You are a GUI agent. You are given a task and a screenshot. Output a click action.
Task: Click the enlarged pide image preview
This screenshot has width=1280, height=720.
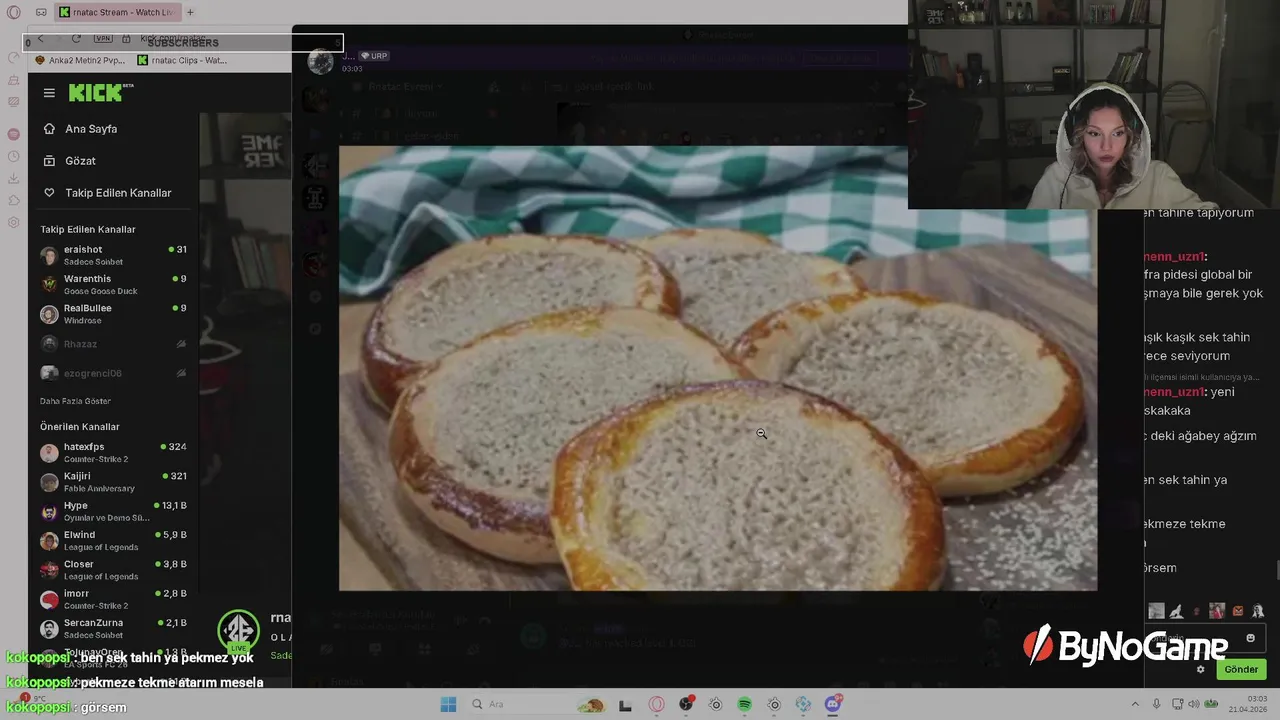click(x=718, y=368)
